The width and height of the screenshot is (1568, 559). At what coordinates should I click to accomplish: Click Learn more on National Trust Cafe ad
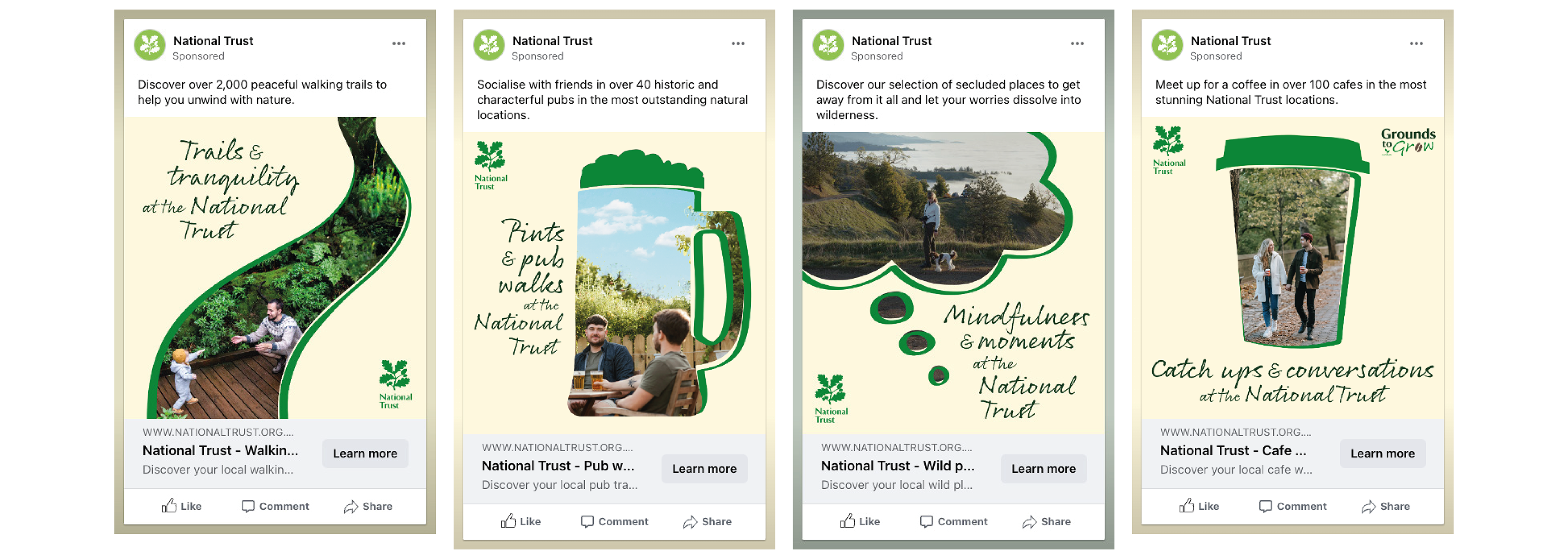(x=1382, y=453)
